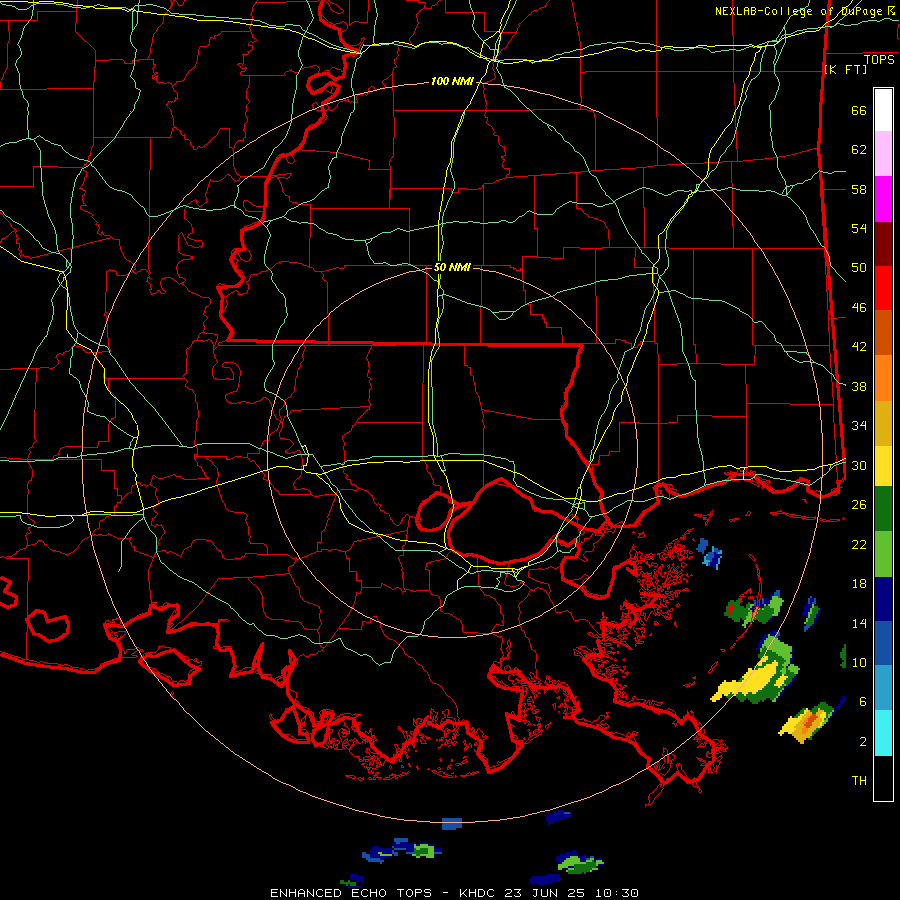Click the legend value 46
Viewport: 900px width, 900px height.
(859, 308)
